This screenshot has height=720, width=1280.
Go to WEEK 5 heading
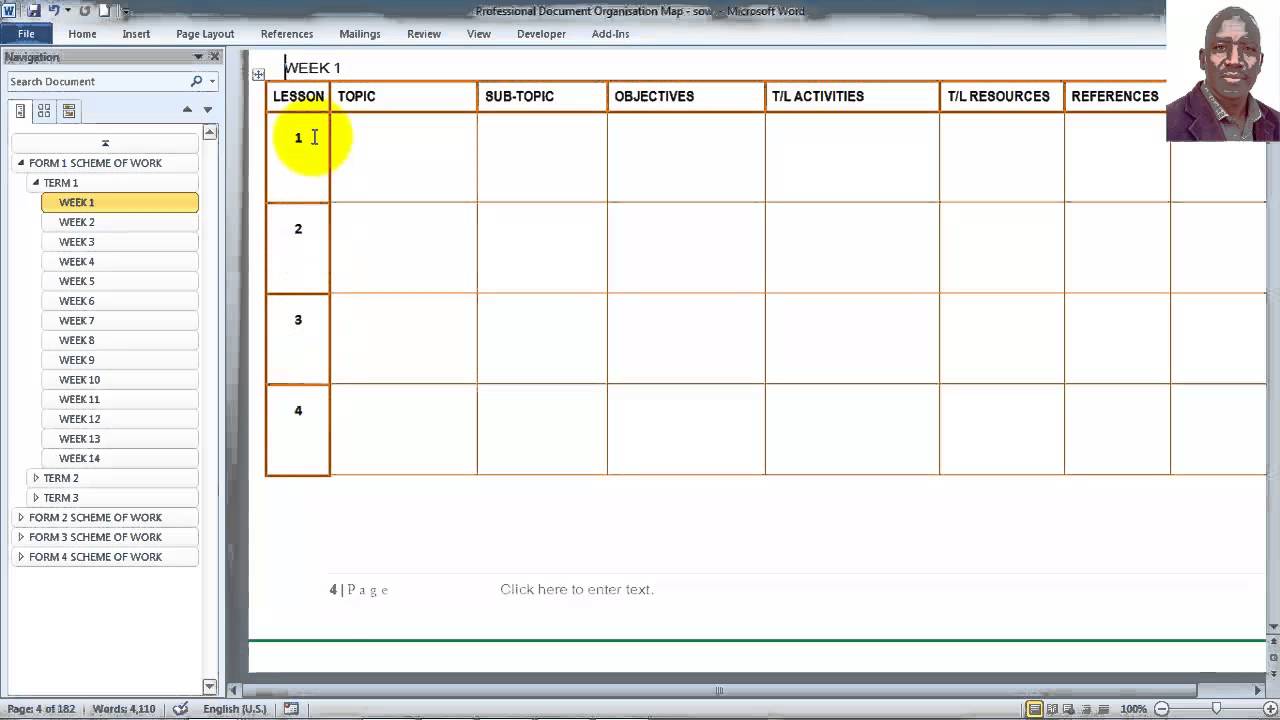point(120,281)
